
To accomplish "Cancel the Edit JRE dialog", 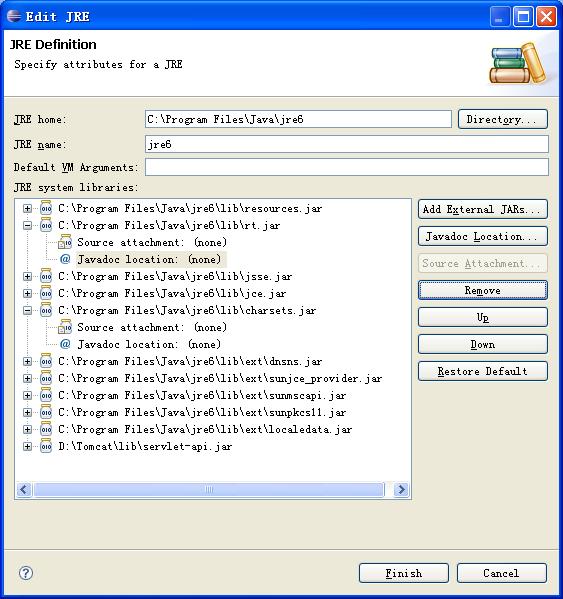I will click(502, 573).
